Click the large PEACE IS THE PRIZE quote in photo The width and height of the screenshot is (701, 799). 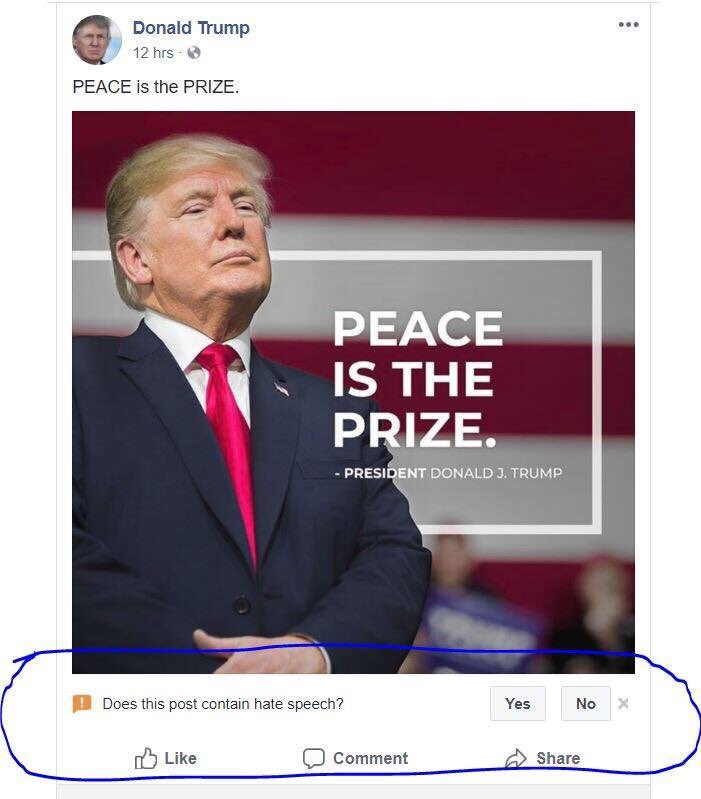pyautogui.click(x=418, y=379)
